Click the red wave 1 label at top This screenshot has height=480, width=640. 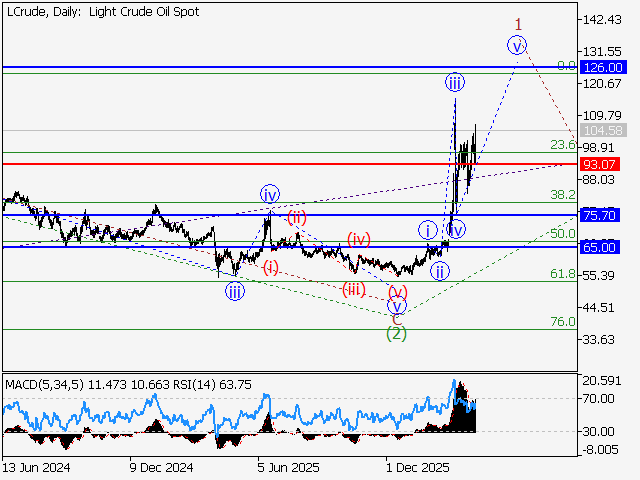click(518, 23)
